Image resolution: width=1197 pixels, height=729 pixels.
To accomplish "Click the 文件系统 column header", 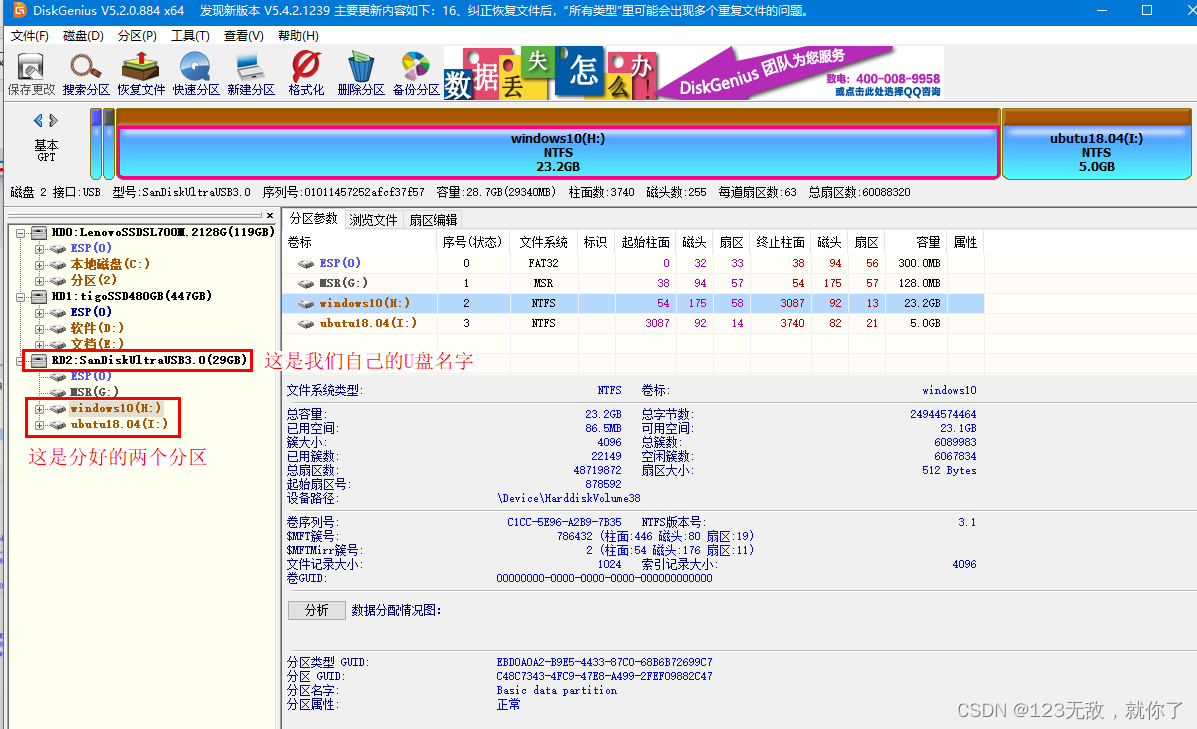I will click(544, 242).
